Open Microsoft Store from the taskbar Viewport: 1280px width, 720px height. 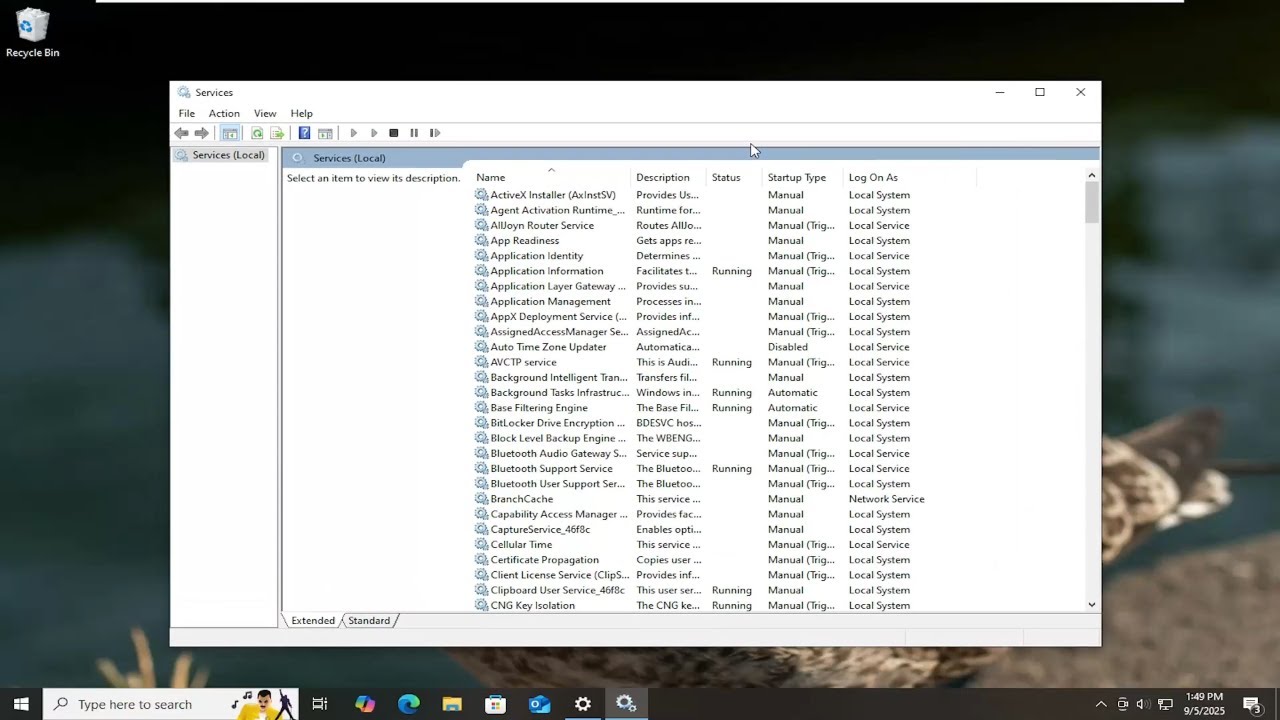[495, 704]
